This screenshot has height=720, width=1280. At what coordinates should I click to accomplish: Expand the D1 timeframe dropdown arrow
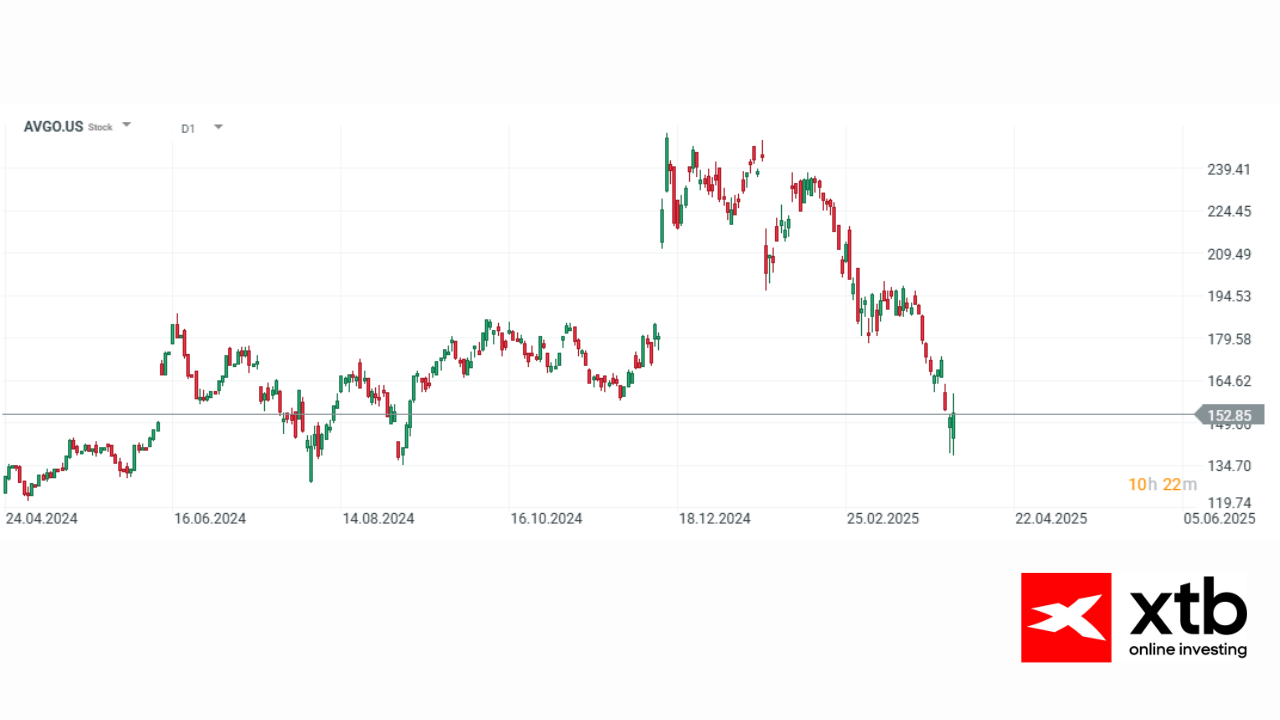(x=218, y=127)
